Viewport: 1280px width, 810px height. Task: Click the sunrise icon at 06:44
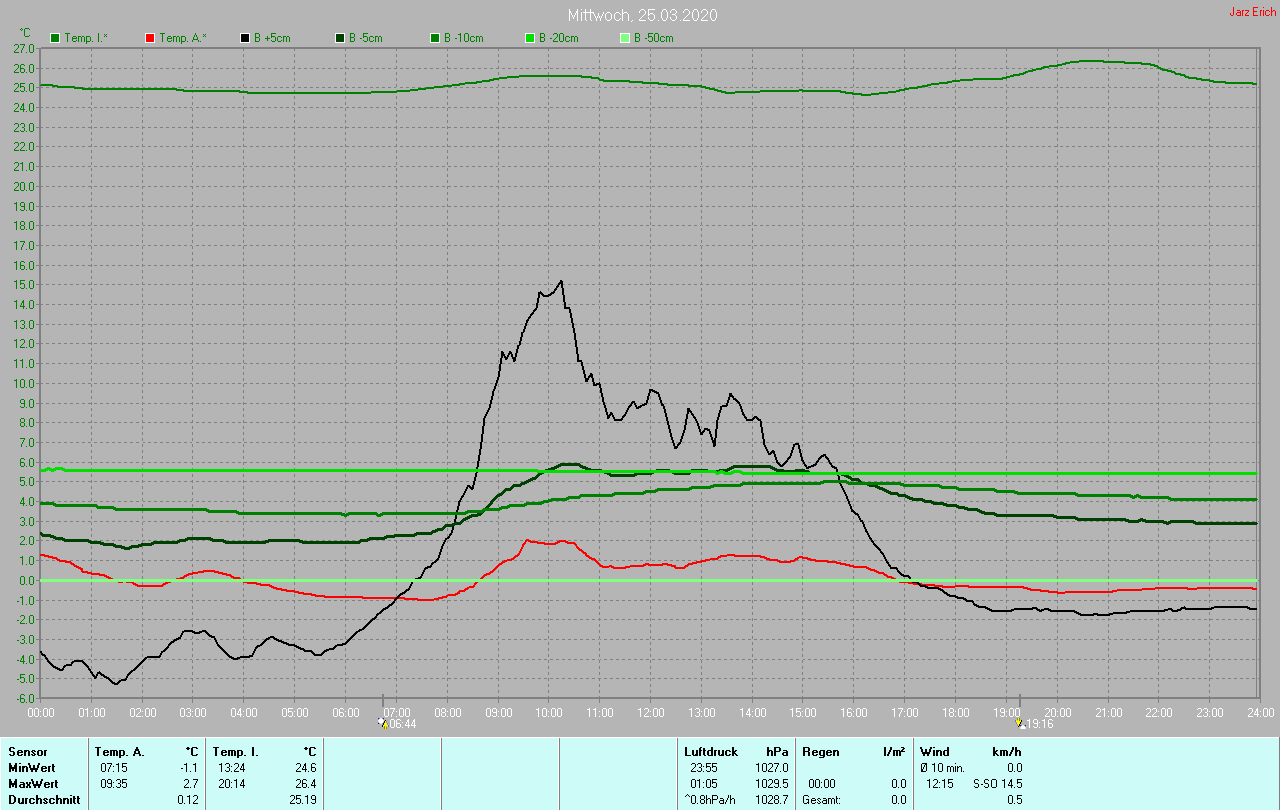(x=383, y=723)
